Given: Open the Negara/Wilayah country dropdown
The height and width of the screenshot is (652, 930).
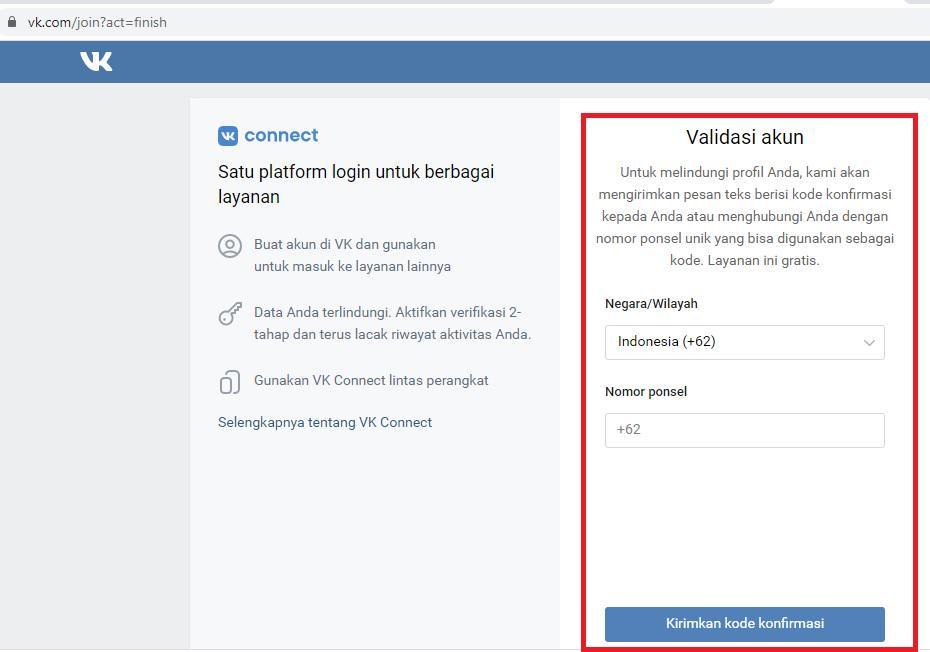Looking at the screenshot, I should point(744,342).
